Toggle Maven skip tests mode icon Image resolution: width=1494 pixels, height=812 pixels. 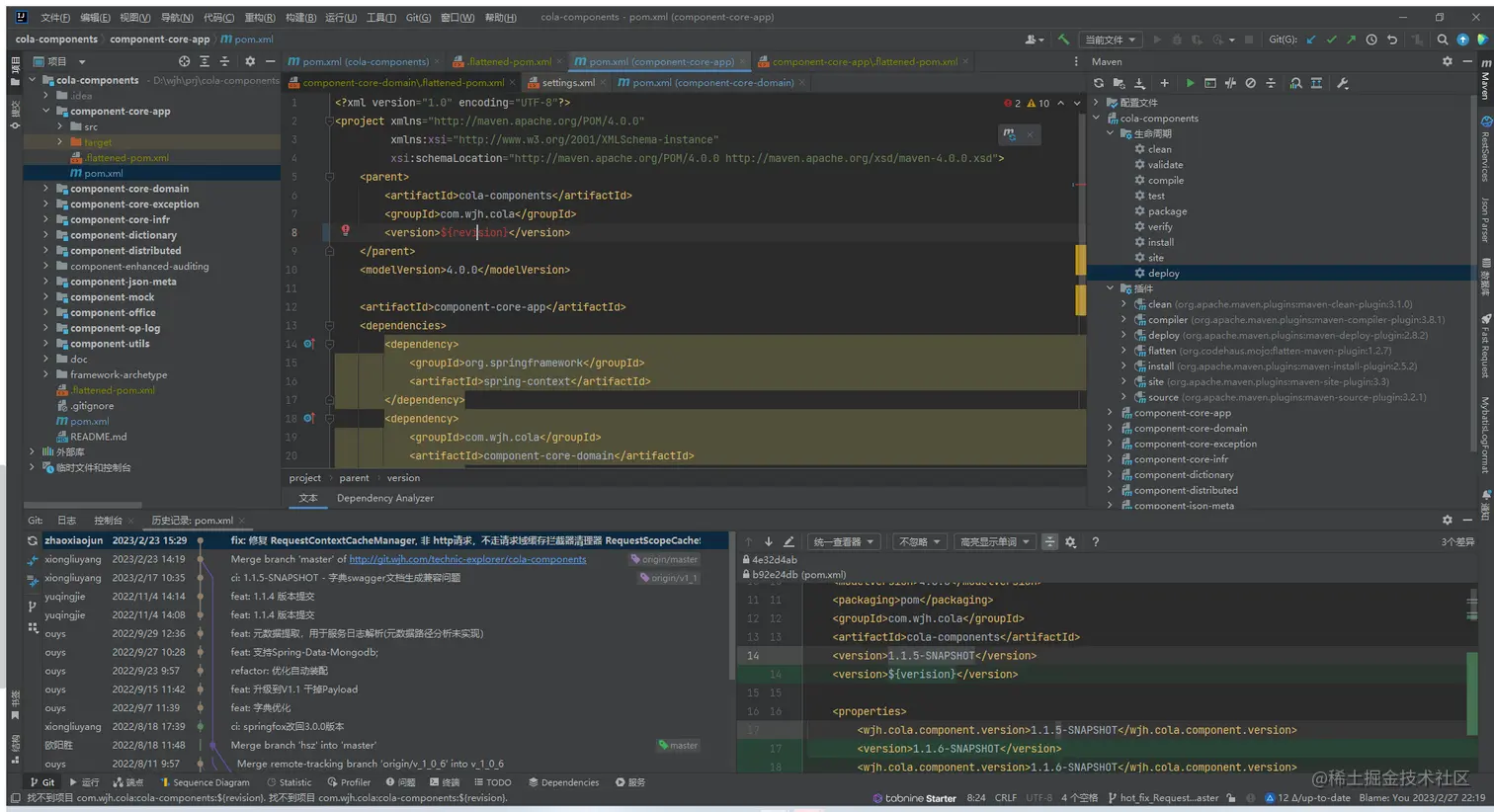pos(1250,83)
